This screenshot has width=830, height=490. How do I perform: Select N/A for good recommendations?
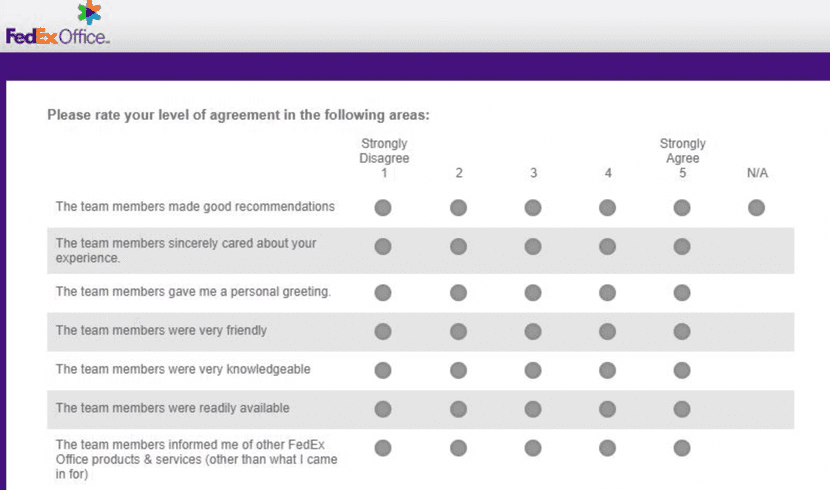point(756,208)
